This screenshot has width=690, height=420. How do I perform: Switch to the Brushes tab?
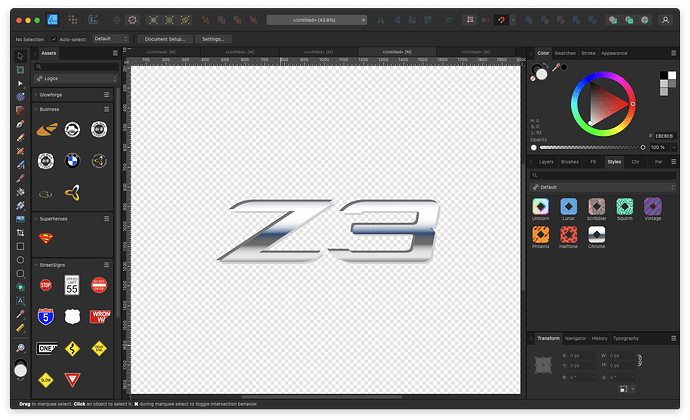click(570, 162)
